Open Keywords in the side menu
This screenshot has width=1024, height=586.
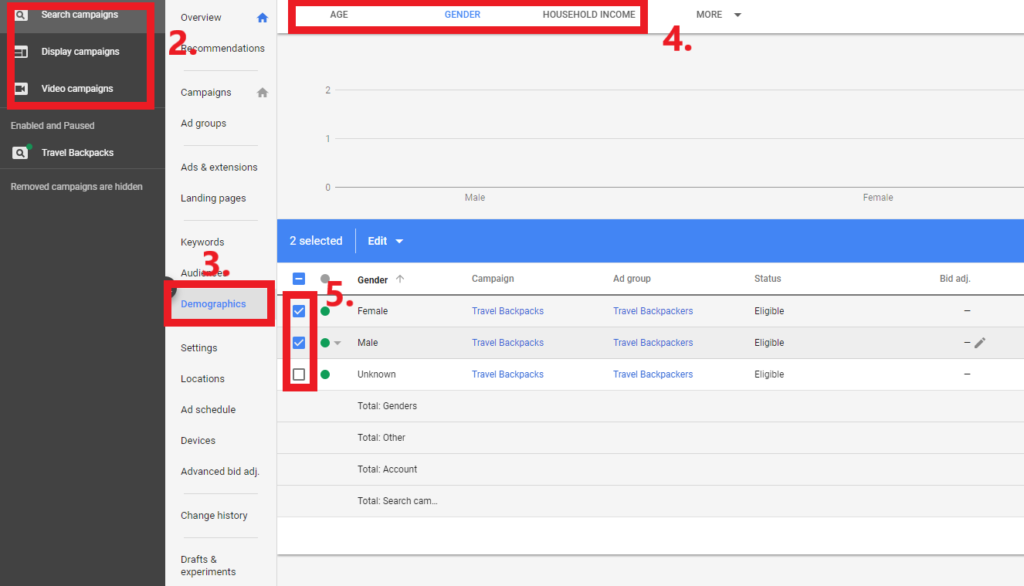pyautogui.click(x=202, y=242)
